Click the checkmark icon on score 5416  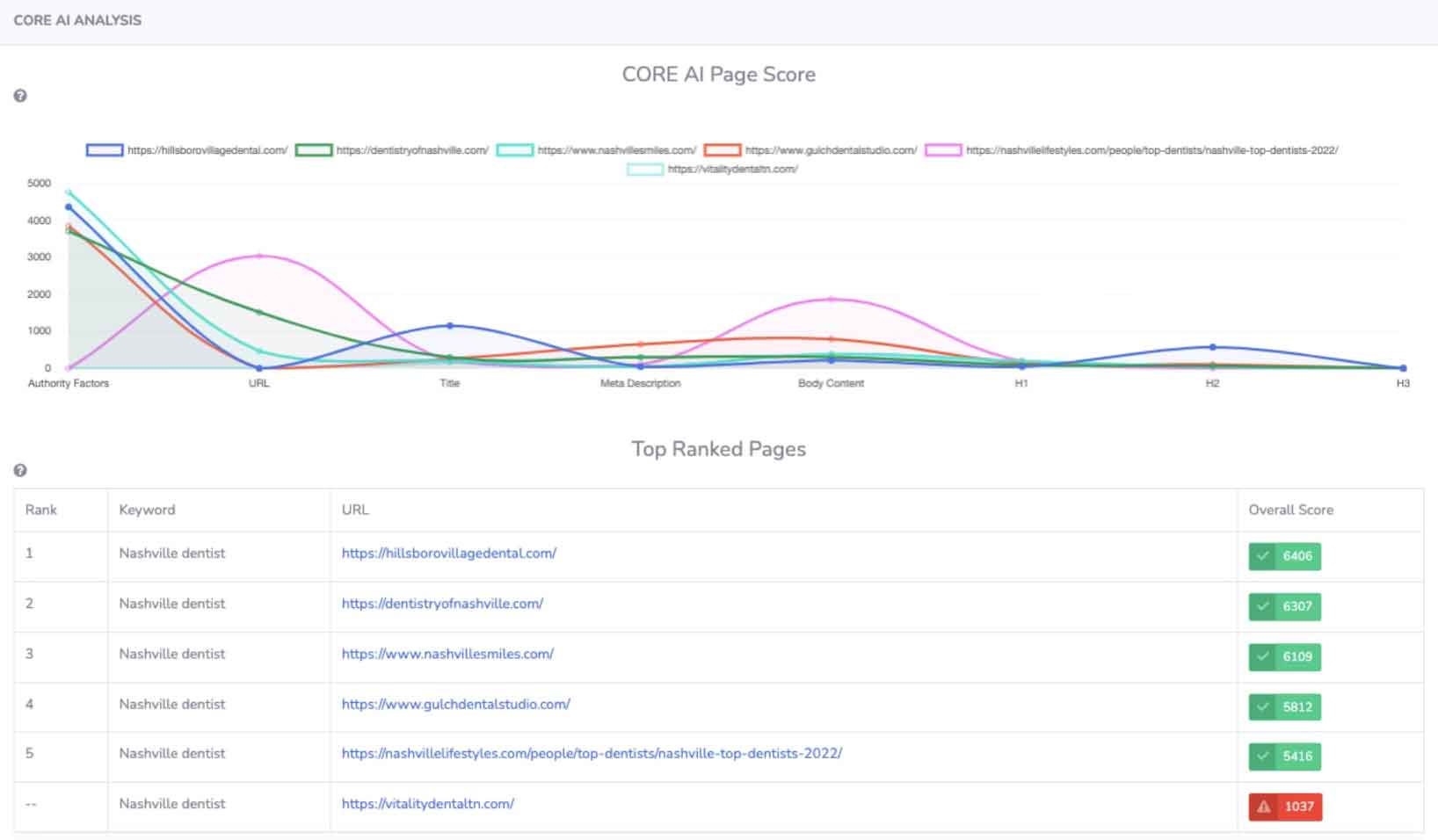(x=1263, y=757)
